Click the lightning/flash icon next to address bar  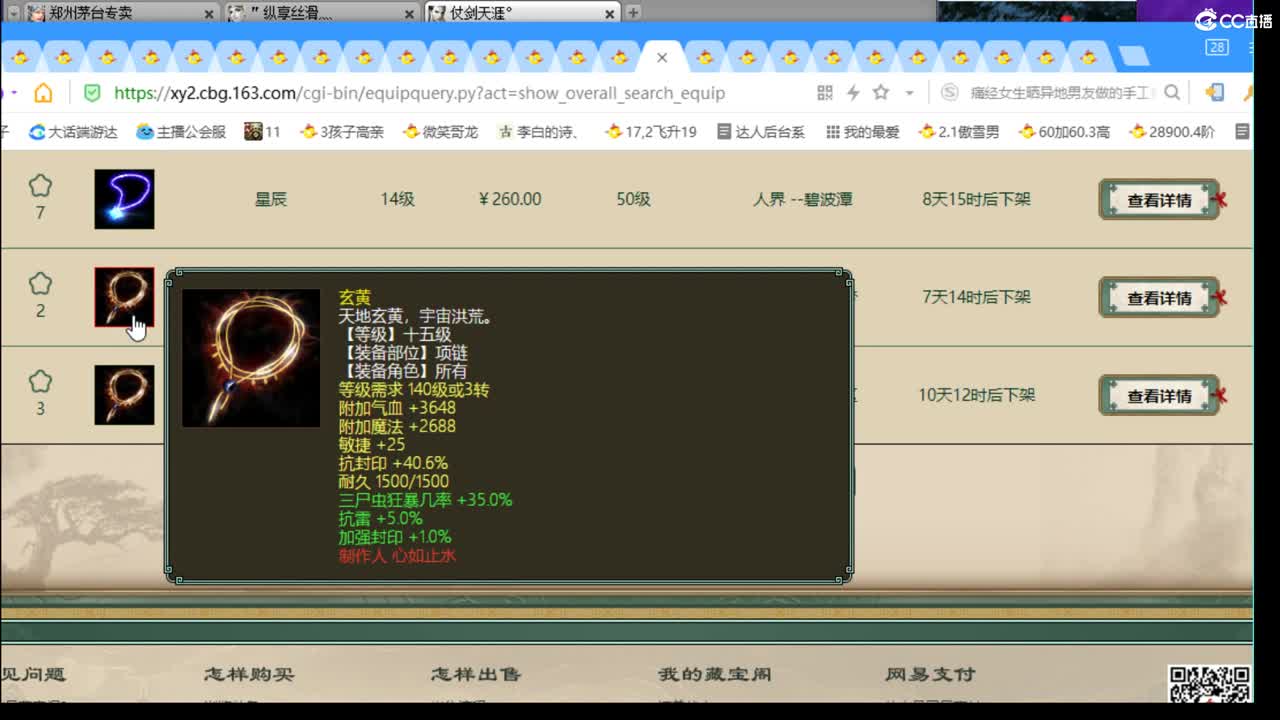point(852,92)
